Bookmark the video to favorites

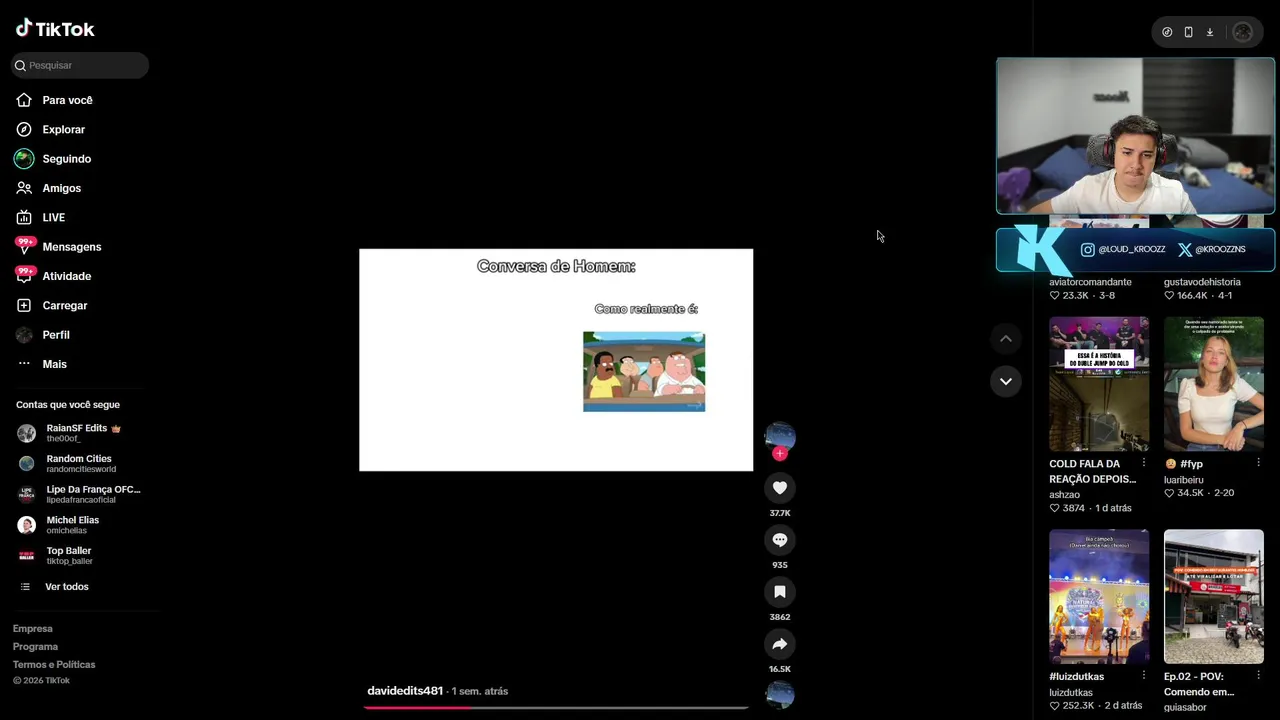pos(780,592)
